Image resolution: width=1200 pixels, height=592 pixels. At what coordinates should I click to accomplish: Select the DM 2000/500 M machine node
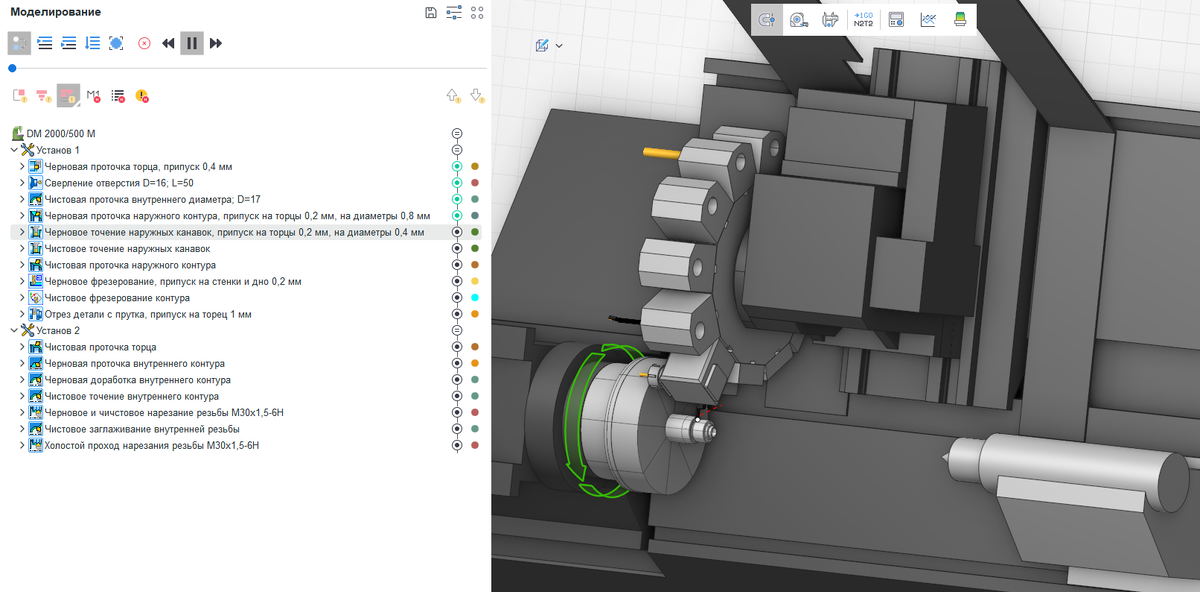click(61, 133)
